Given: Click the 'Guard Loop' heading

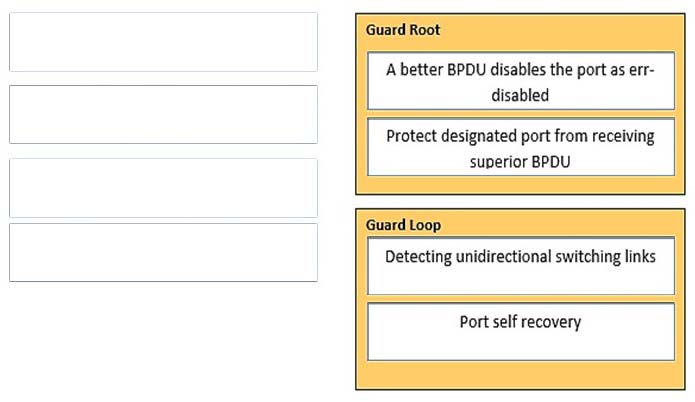Looking at the screenshot, I should 403,225.
